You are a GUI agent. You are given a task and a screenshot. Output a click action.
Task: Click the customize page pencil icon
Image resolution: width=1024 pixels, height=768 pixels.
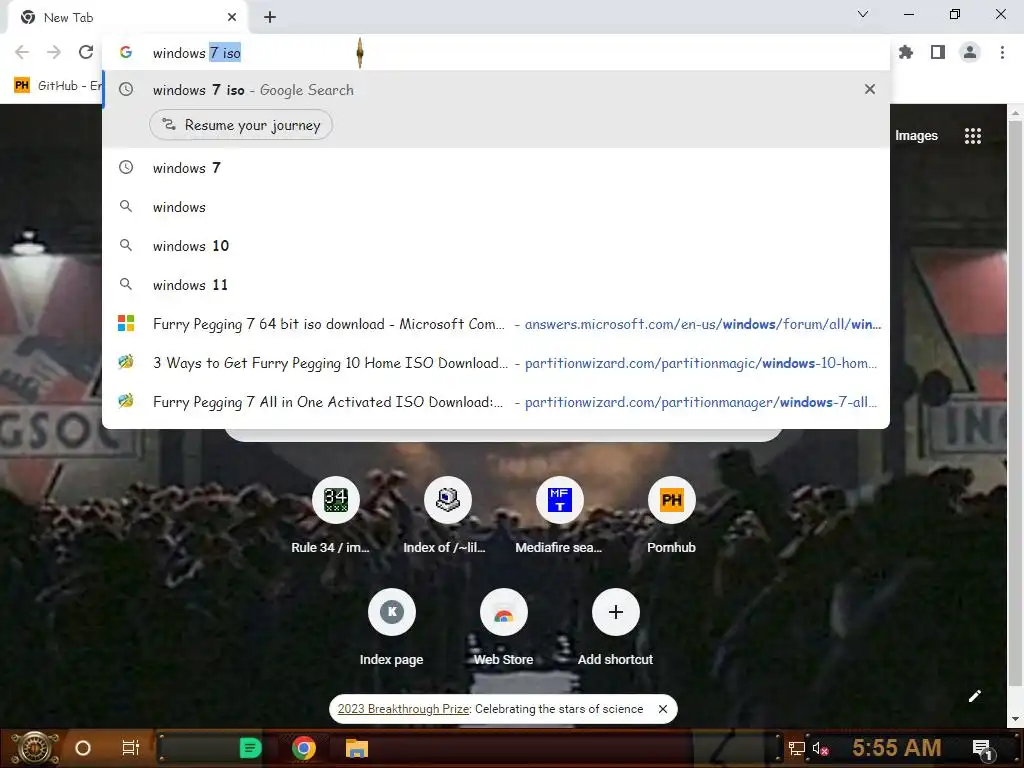pos(974,696)
